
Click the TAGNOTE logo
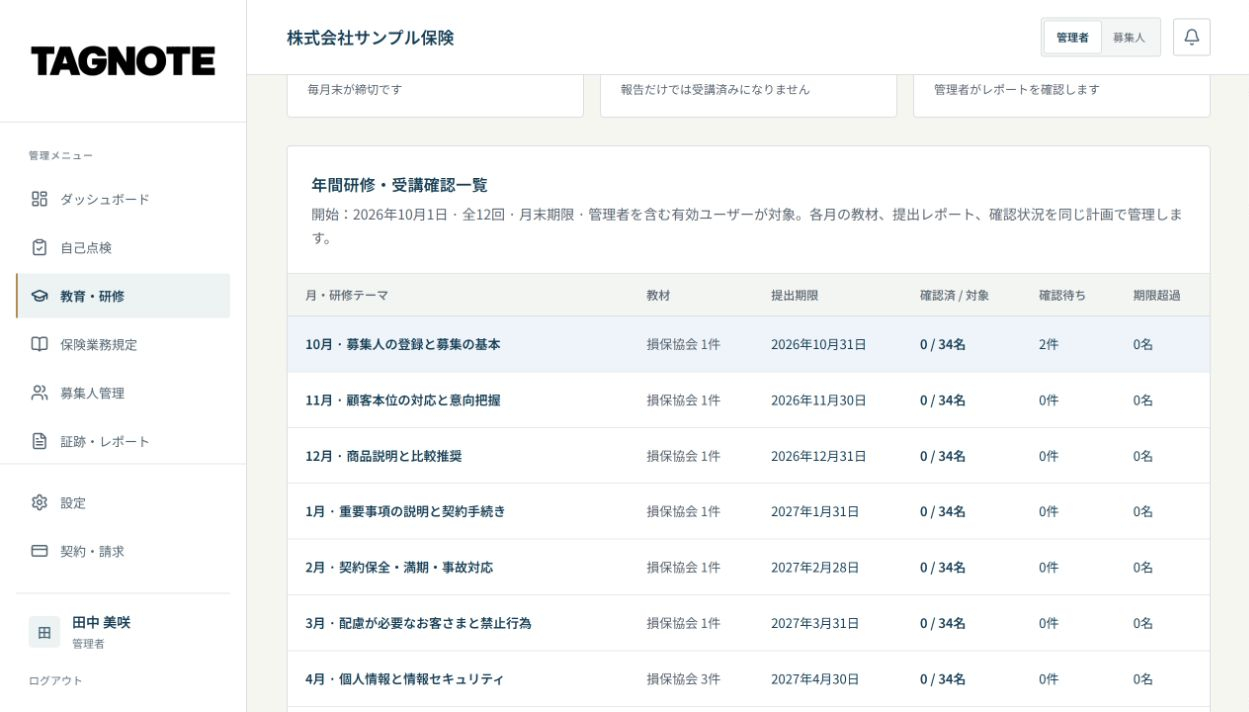123,61
